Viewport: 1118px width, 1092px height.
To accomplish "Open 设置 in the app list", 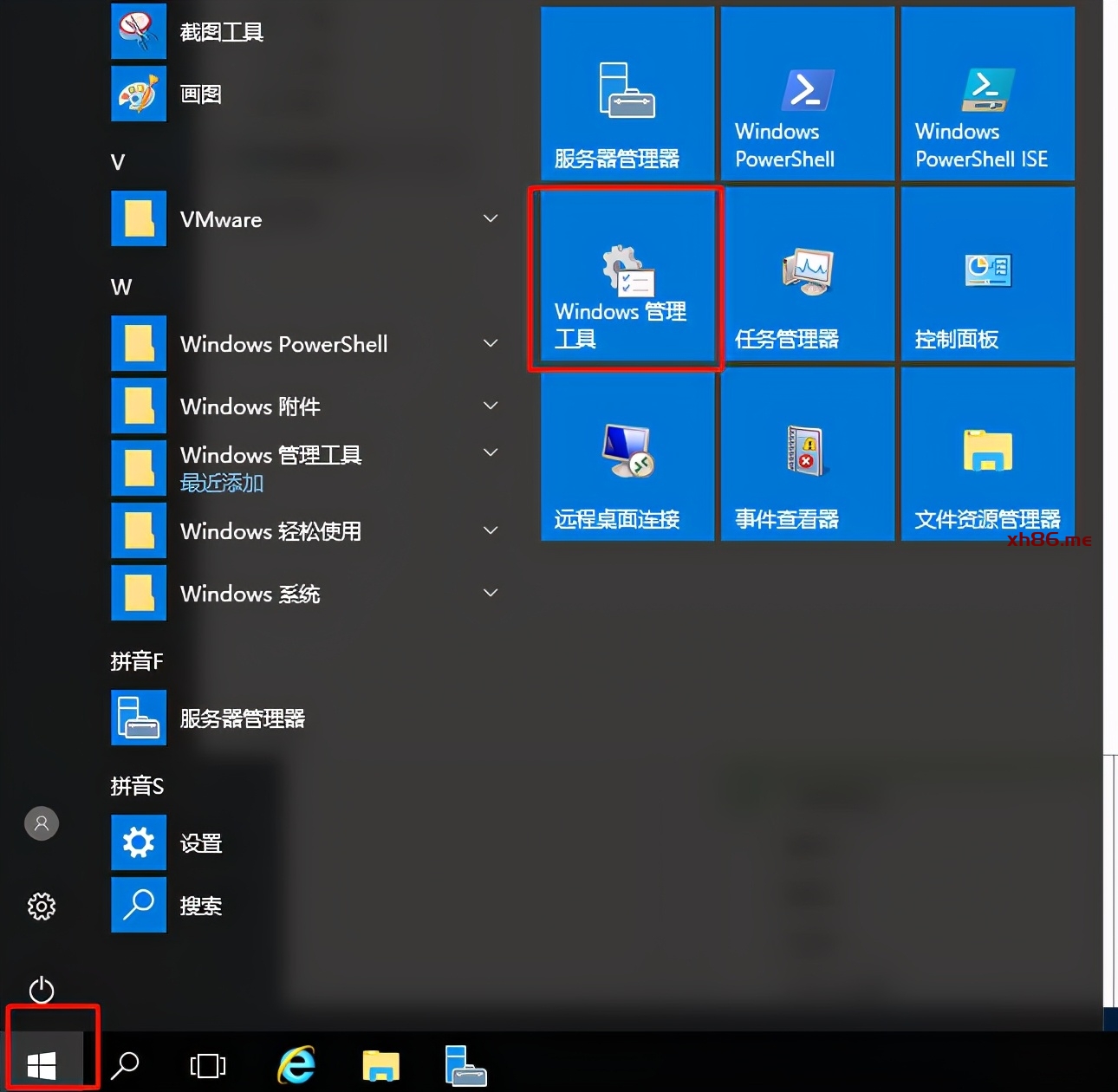I will click(200, 843).
